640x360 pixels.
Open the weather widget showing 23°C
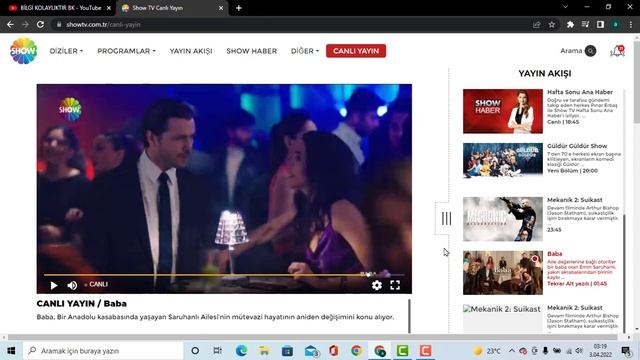click(x=487, y=351)
